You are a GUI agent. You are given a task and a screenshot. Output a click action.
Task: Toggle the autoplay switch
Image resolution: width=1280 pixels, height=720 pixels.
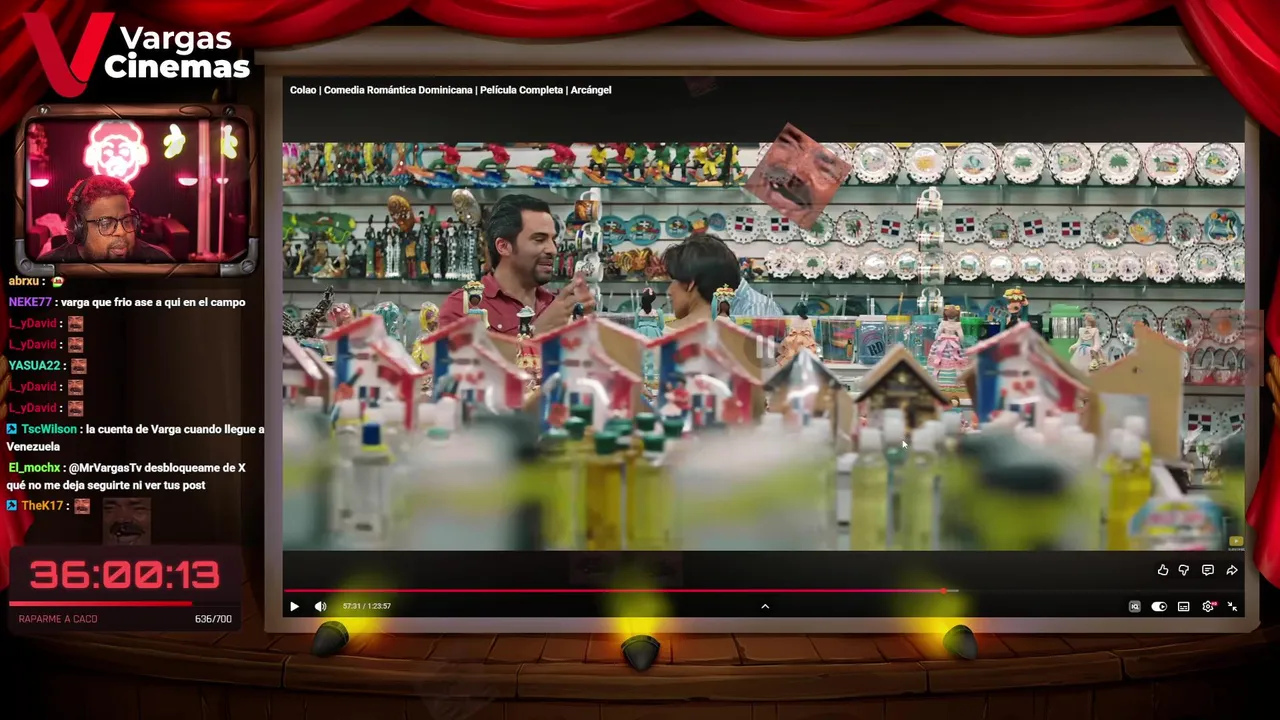[x=1159, y=606]
